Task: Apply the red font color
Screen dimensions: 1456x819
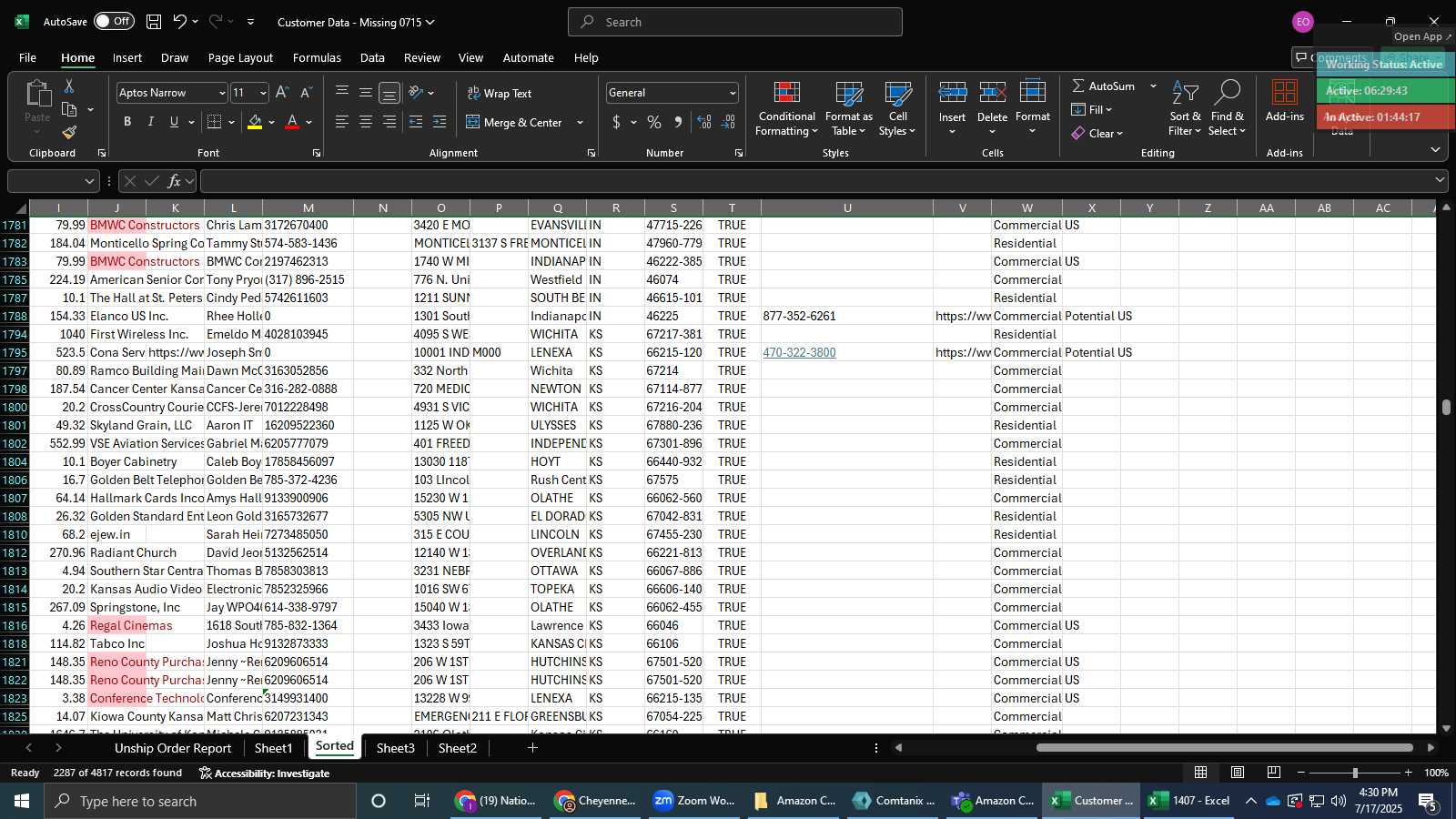Action: click(x=292, y=122)
